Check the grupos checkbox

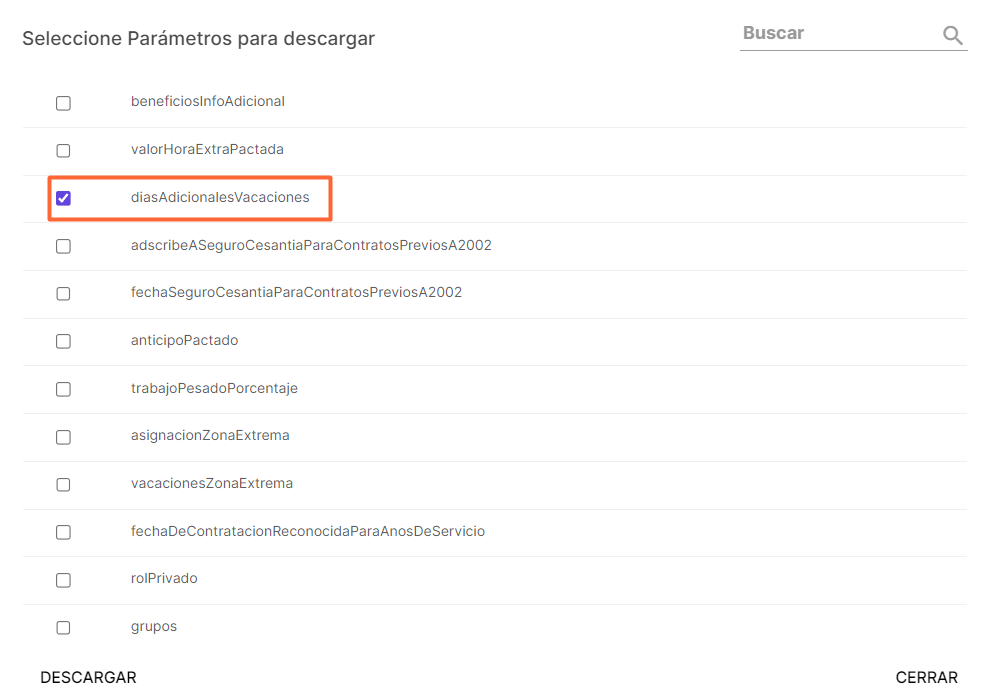[x=64, y=627]
